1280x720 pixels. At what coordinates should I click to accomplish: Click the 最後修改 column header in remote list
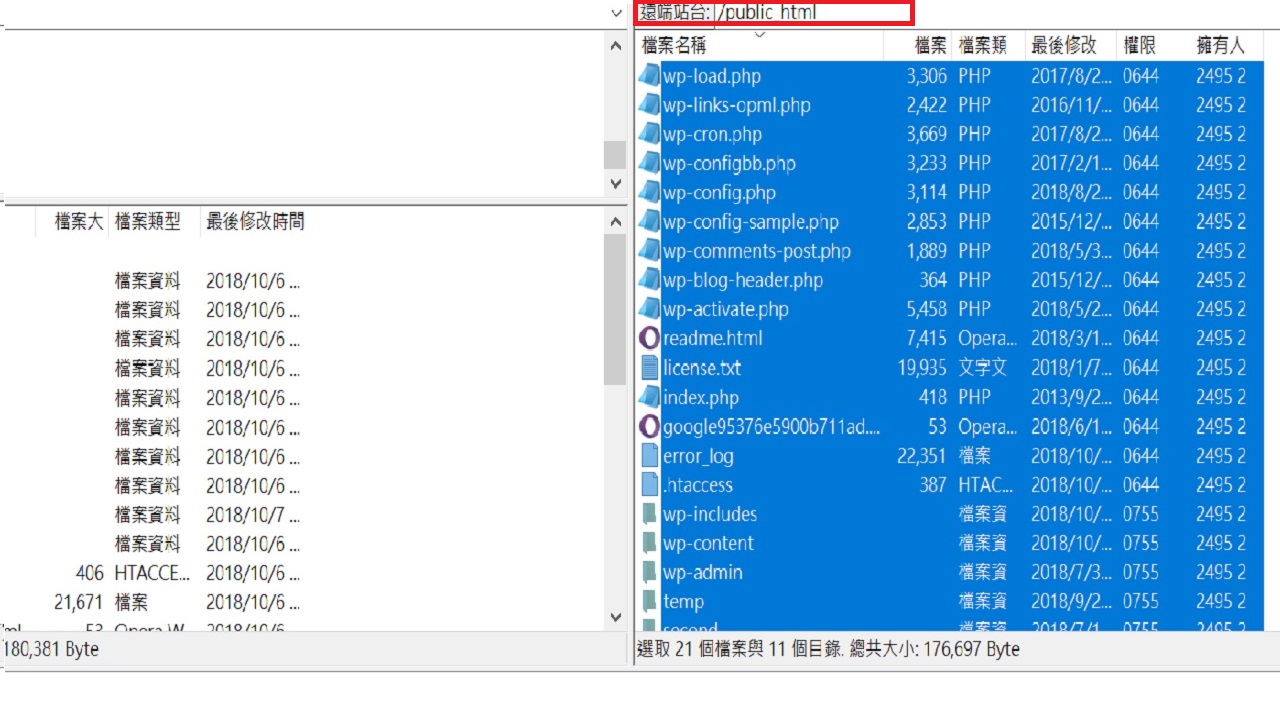point(1064,45)
